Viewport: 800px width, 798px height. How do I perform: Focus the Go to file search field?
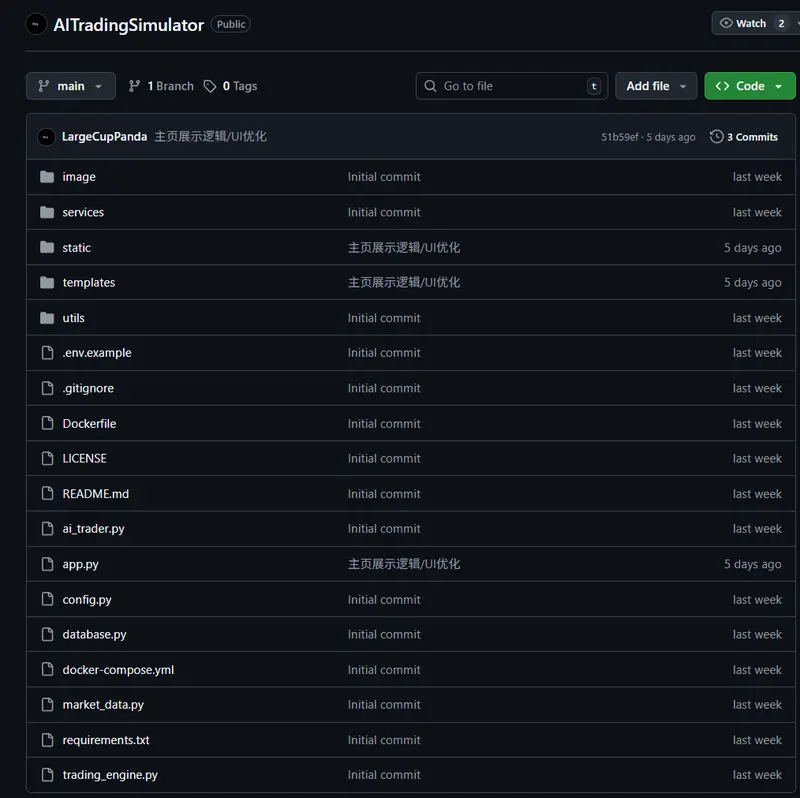[511, 86]
